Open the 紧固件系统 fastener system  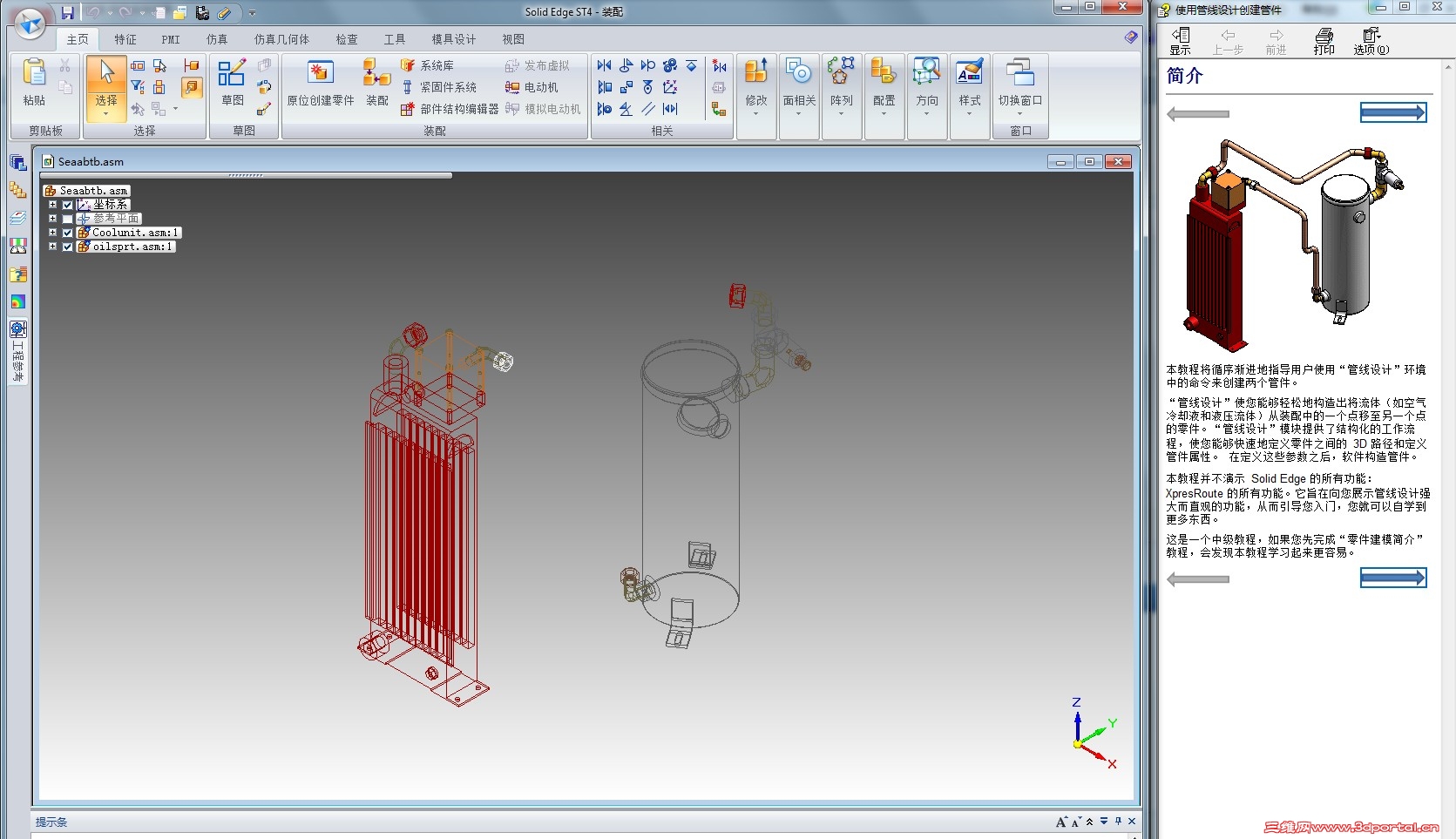tap(439, 87)
